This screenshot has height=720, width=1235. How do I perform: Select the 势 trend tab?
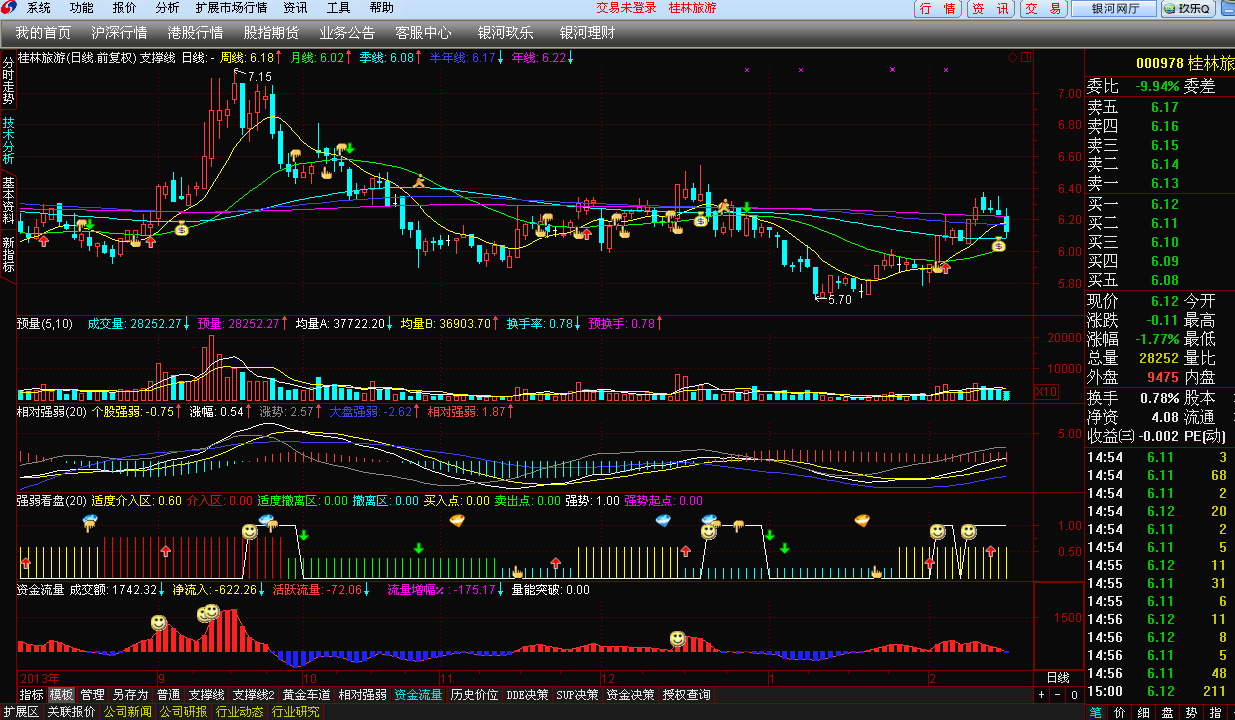coord(1191,712)
